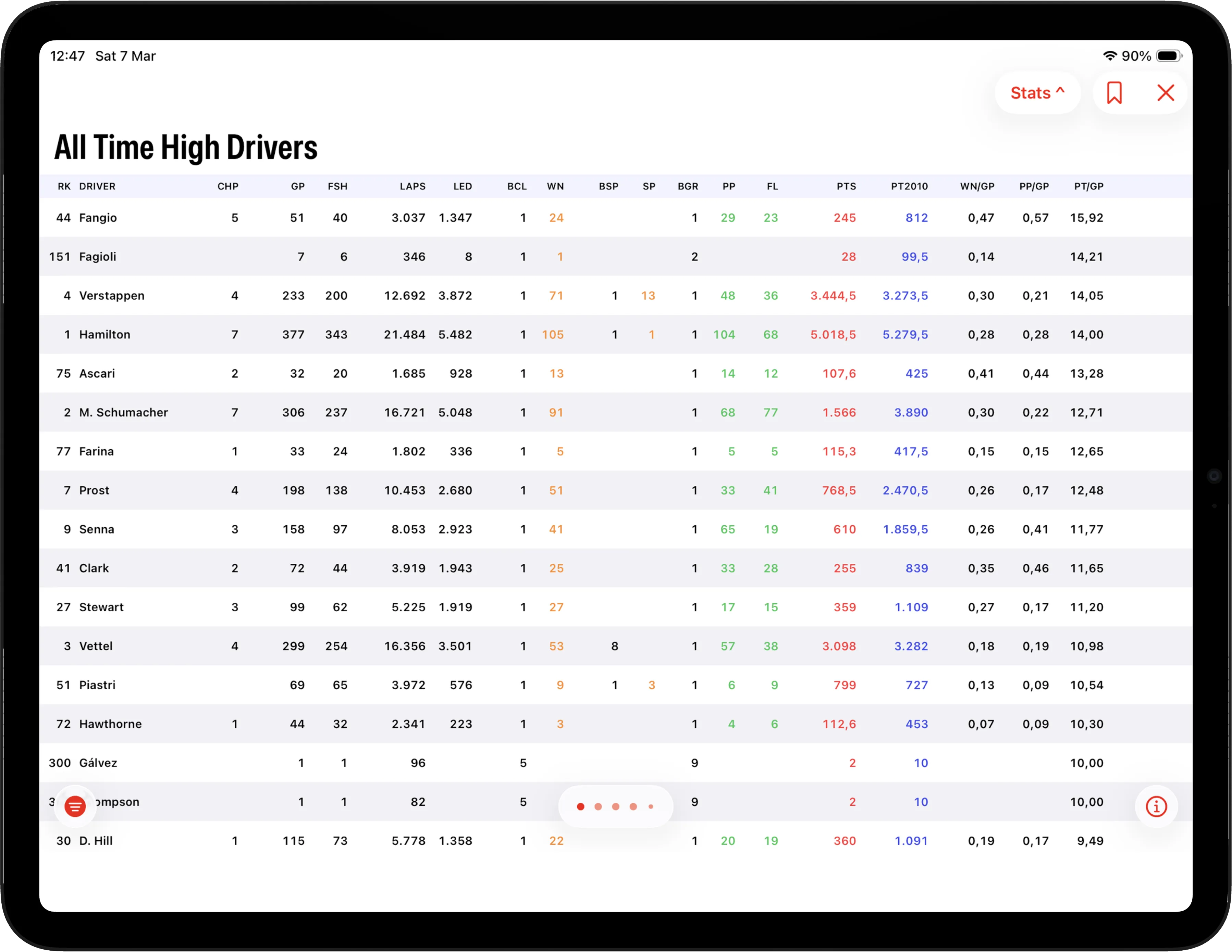Tap Fangio's 812 PT2010 value
1232x952 pixels.
(x=916, y=218)
